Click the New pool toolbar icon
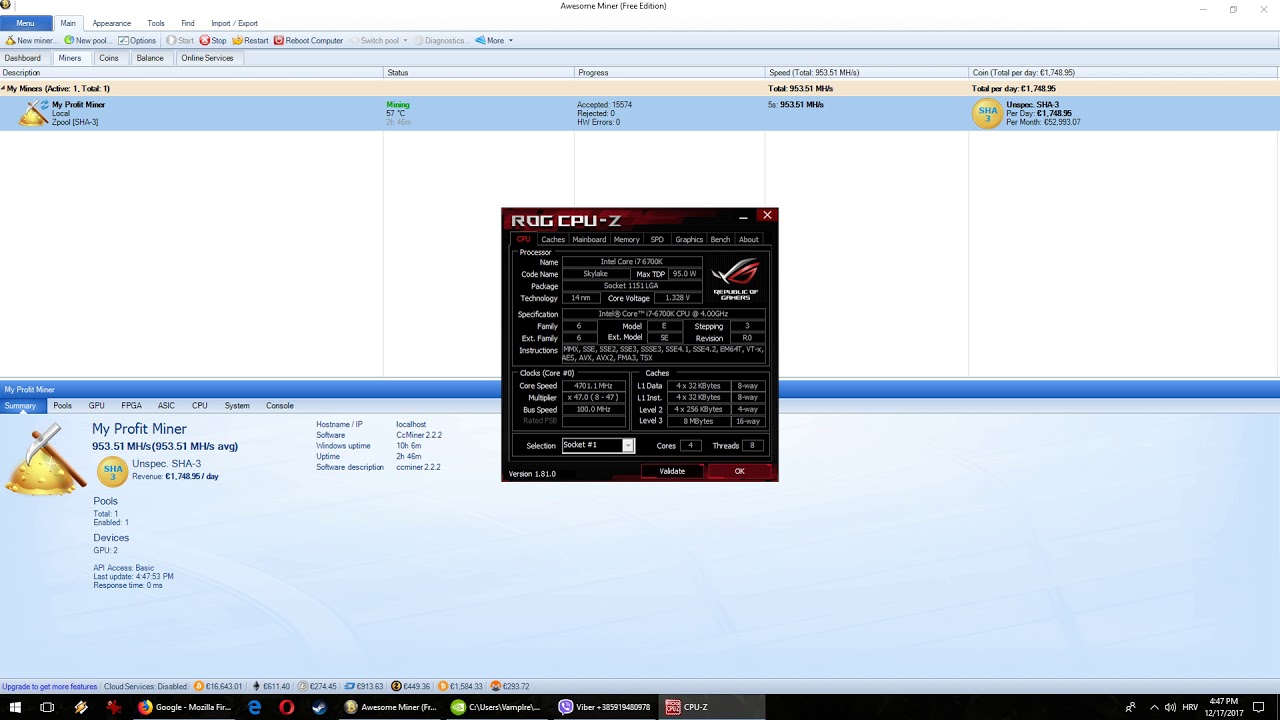 click(69, 41)
